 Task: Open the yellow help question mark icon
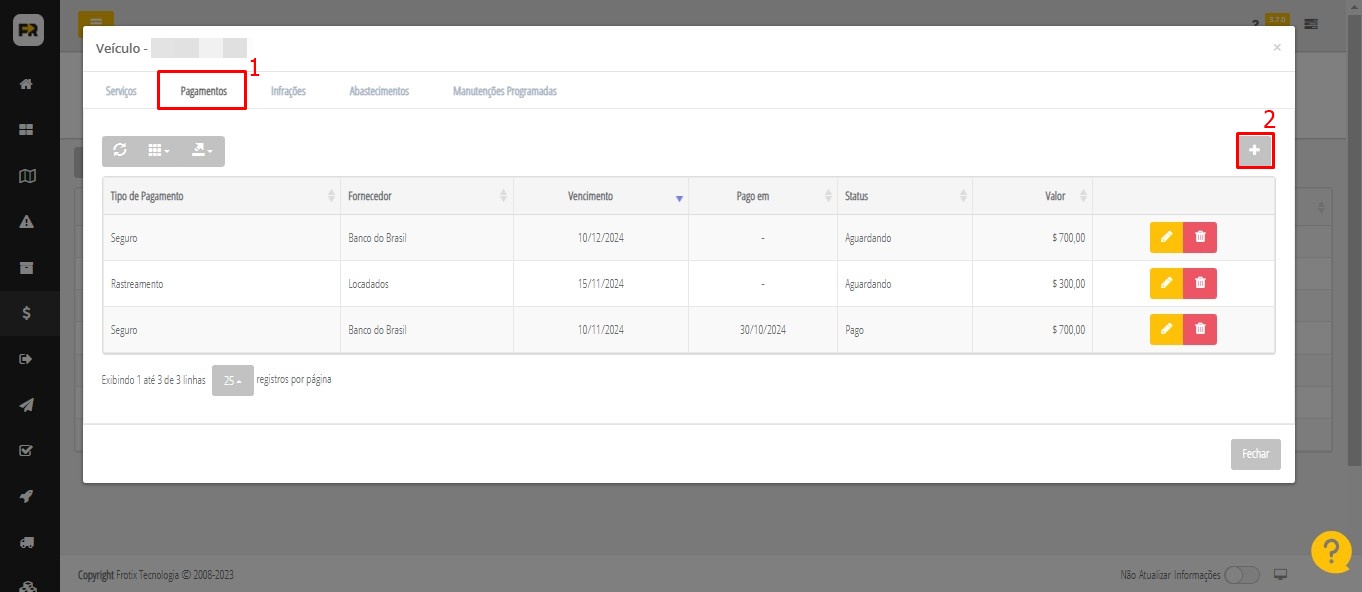tap(1331, 552)
